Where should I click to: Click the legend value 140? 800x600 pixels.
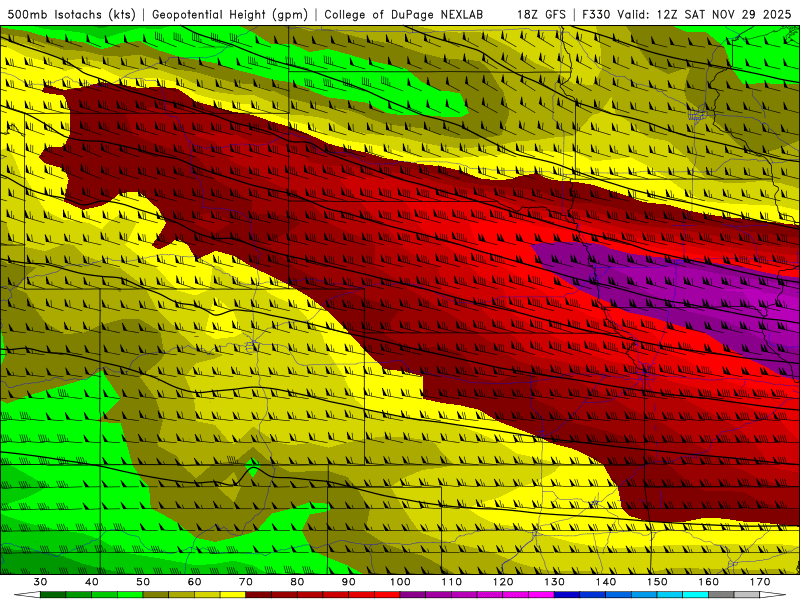point(606,582)
